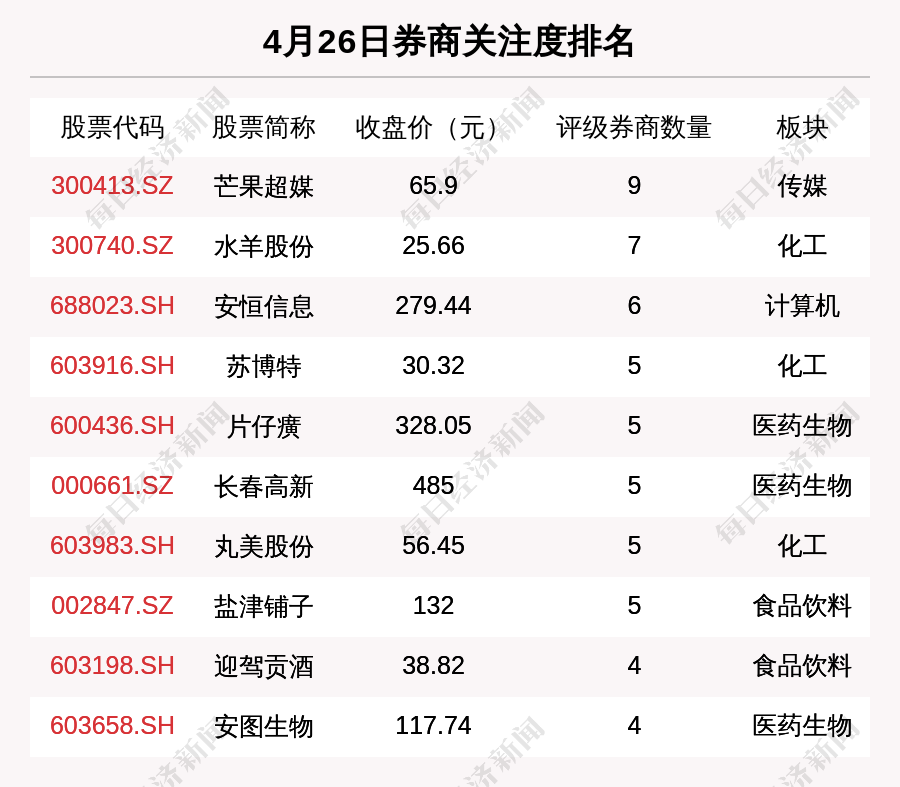Click the title 4月26日券商关注度排名
This screenshot has width=900, height=787.
point(448,42)
